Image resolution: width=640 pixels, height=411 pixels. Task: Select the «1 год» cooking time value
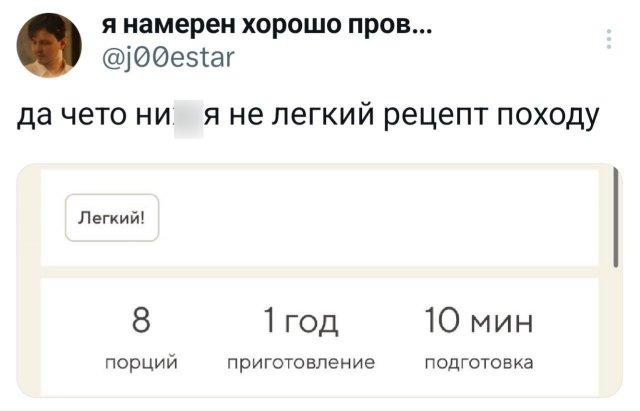click(301, 323)
